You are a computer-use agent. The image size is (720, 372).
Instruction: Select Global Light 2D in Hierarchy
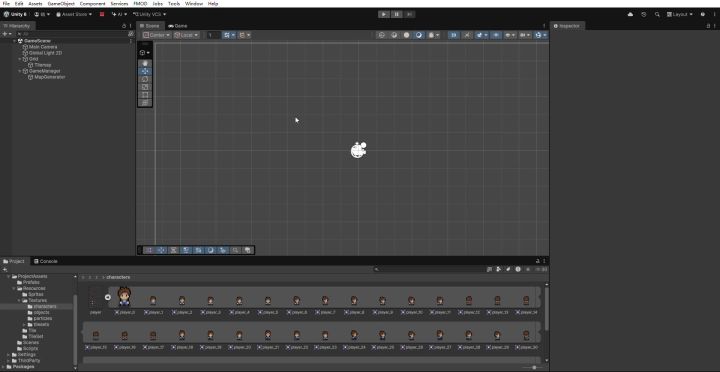(x=45, y=53)
